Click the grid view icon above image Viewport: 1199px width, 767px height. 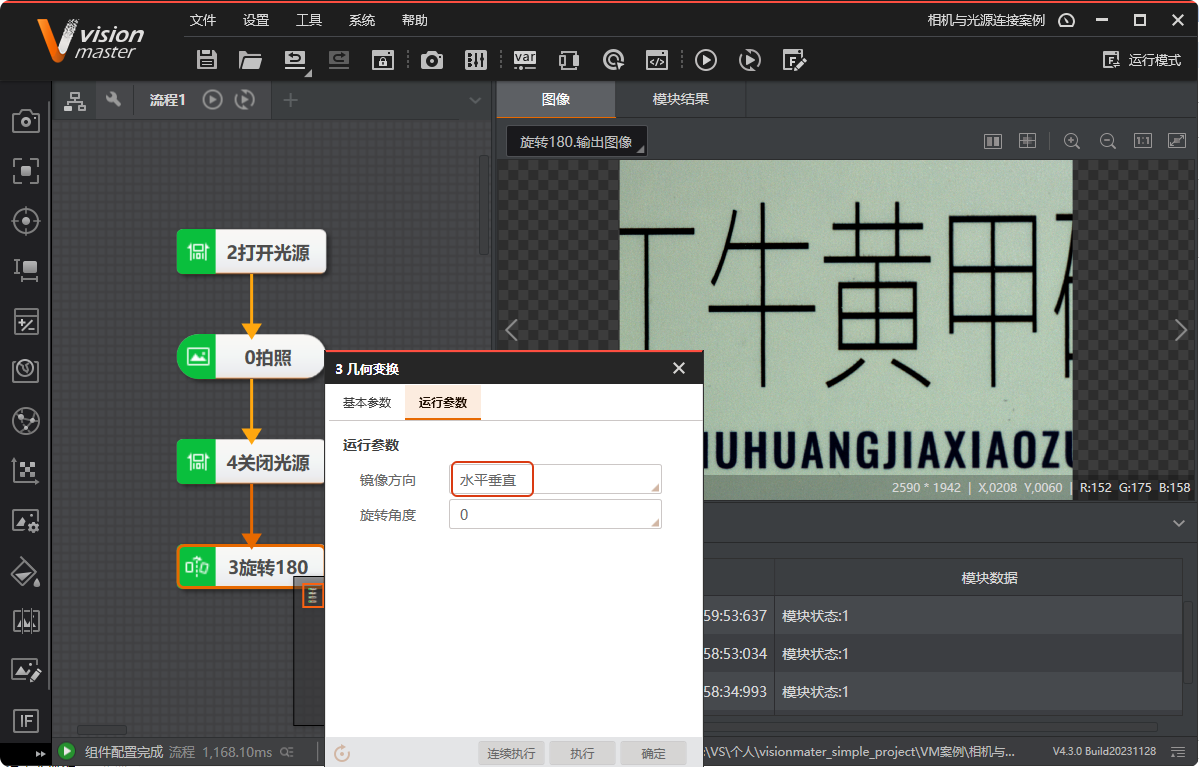(1028, 141)
